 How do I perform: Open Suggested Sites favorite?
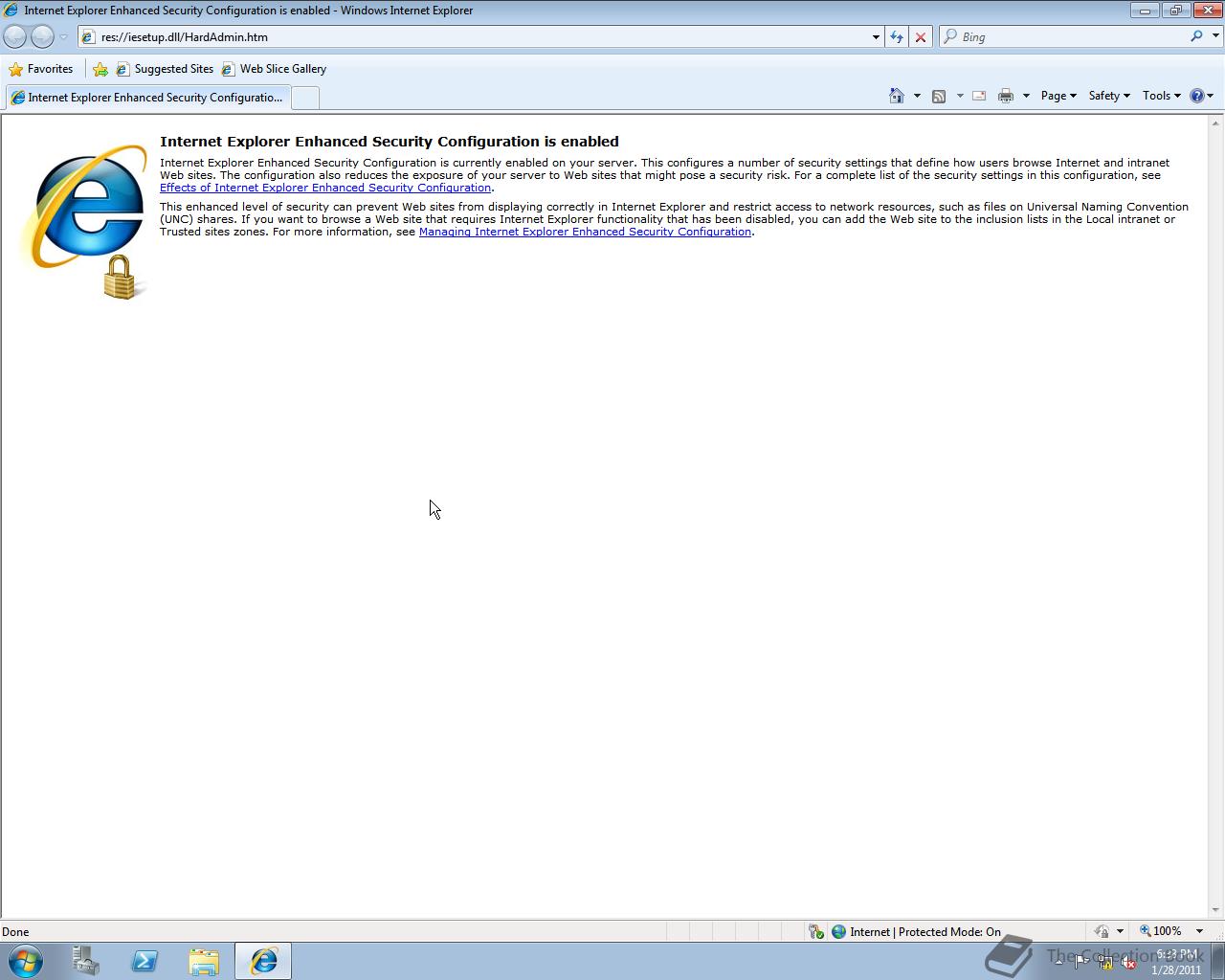165,69
